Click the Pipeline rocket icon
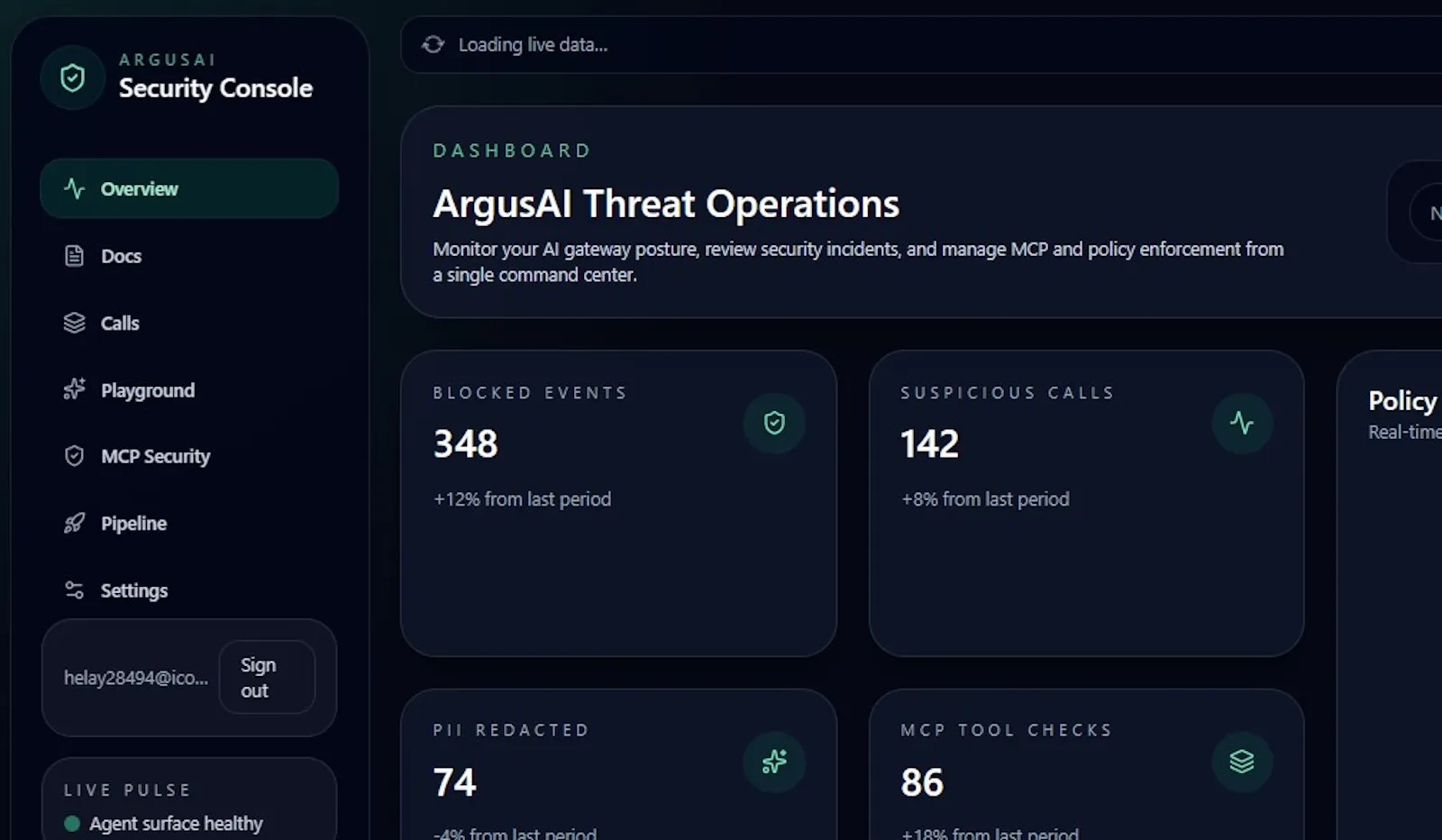Screen dimensions: 1442x840 [x=74, y=523]
